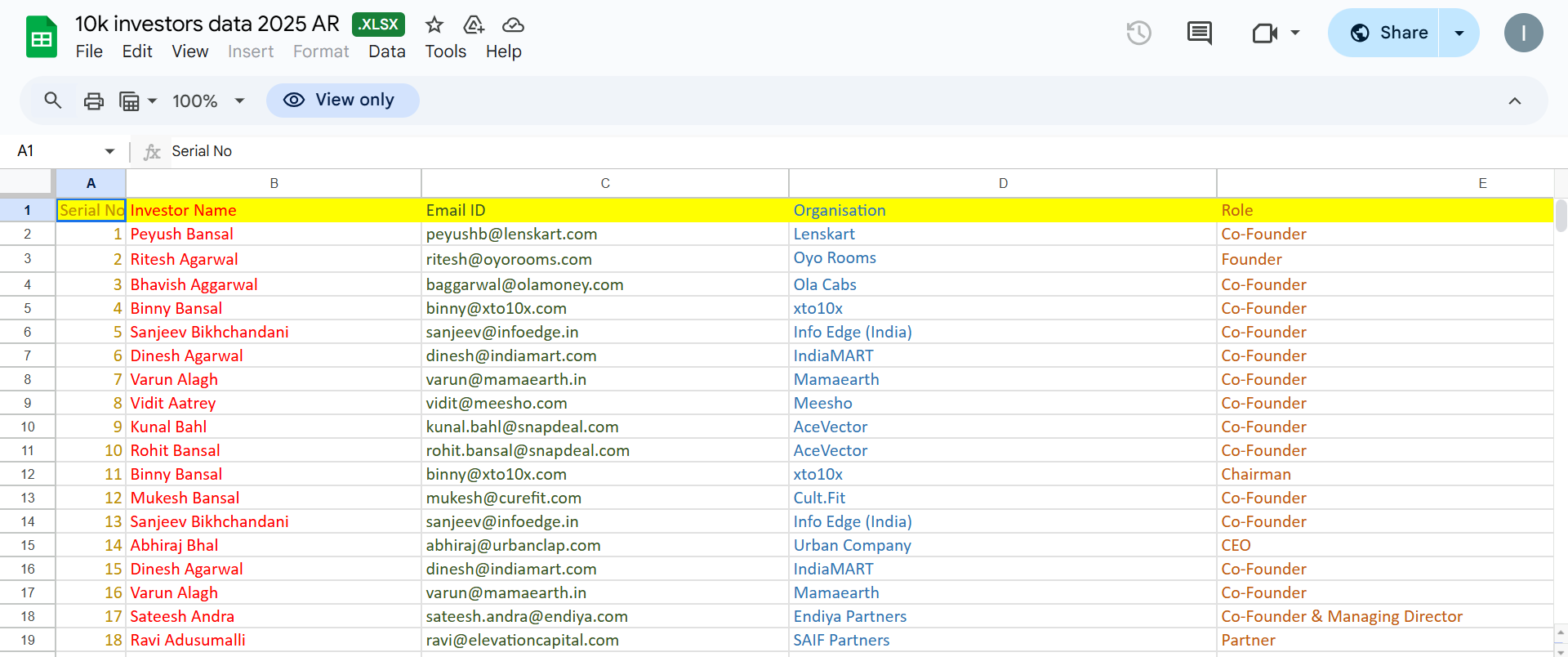Viewport: 1568px width, 657px height.
Task: Click the Share button
Action: [1384, 33]
